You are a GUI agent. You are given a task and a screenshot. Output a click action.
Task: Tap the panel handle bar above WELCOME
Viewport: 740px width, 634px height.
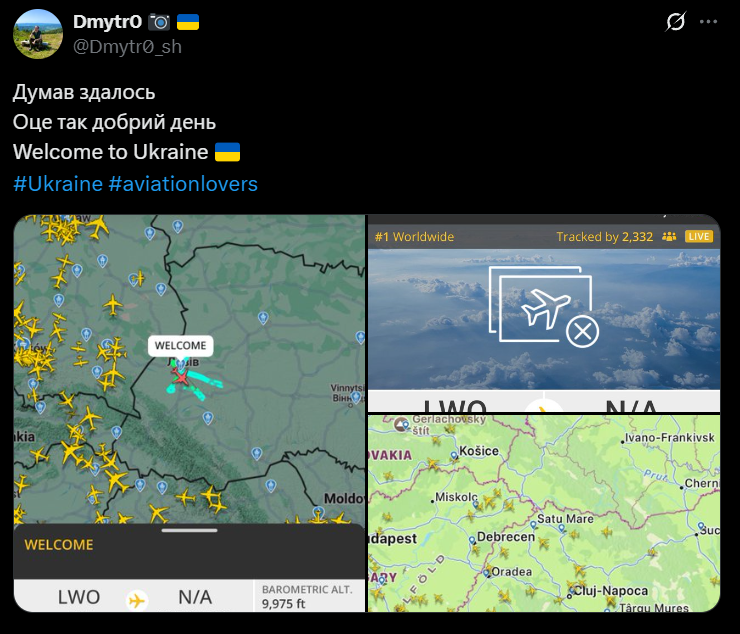(x=189, y=530)
